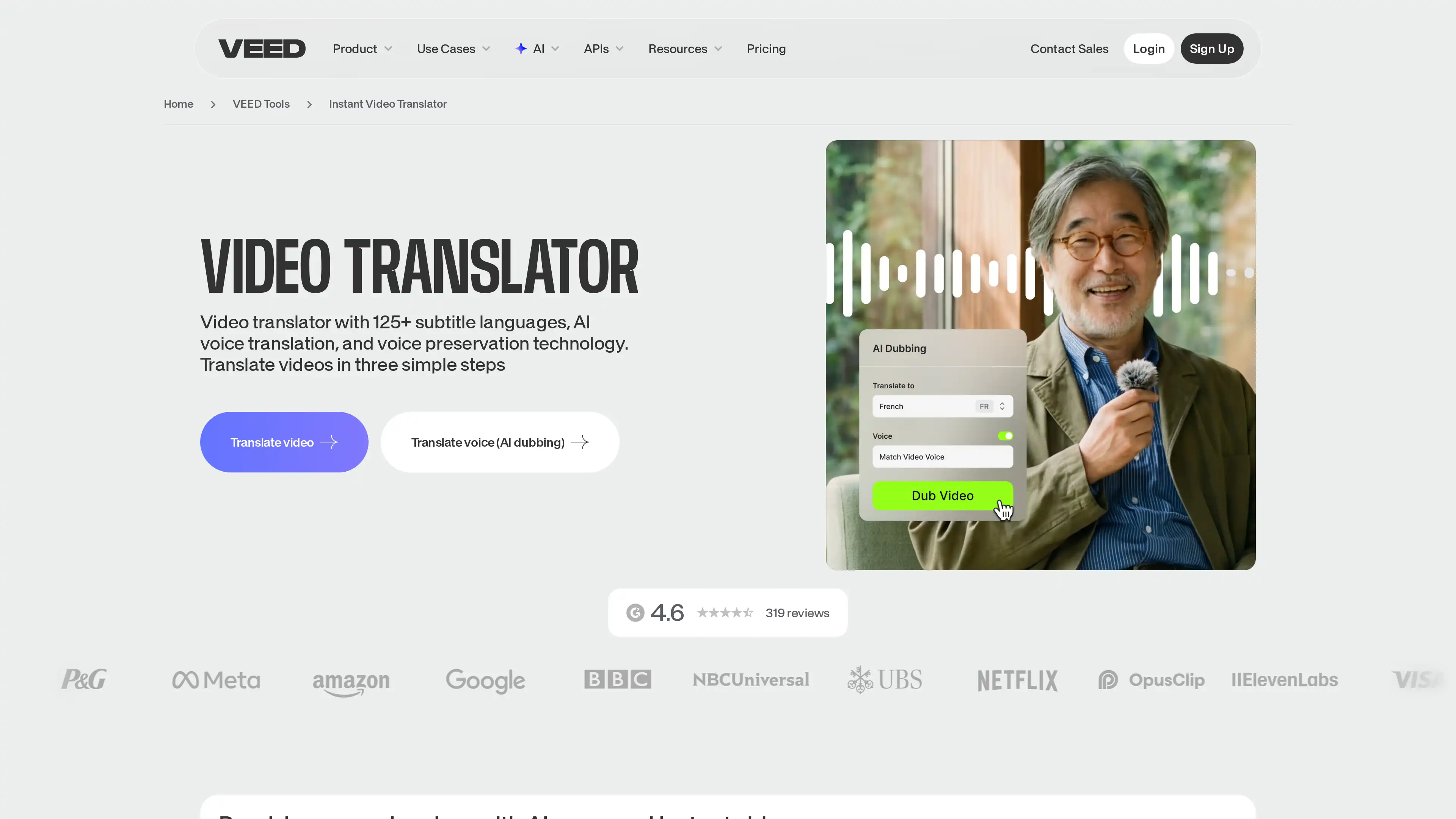Expand the Use Cases chevron

click(x=486, y=49)
